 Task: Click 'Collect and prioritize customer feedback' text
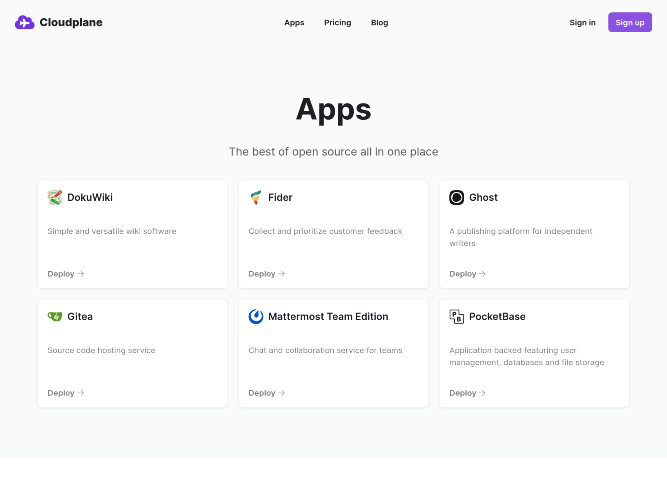[325, 231]
